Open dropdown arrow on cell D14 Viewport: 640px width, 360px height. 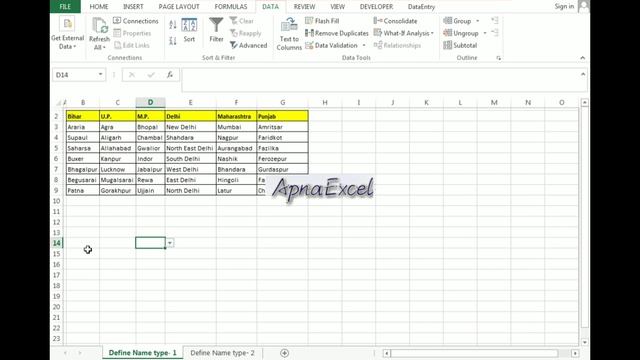170,243
